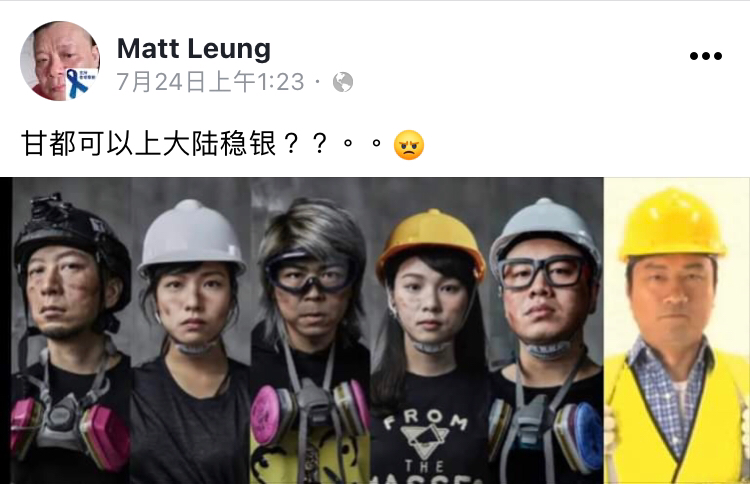Click the angry face emoji in caption
Viewport: 750px width, 501px height.
click(x=408, y=145)
